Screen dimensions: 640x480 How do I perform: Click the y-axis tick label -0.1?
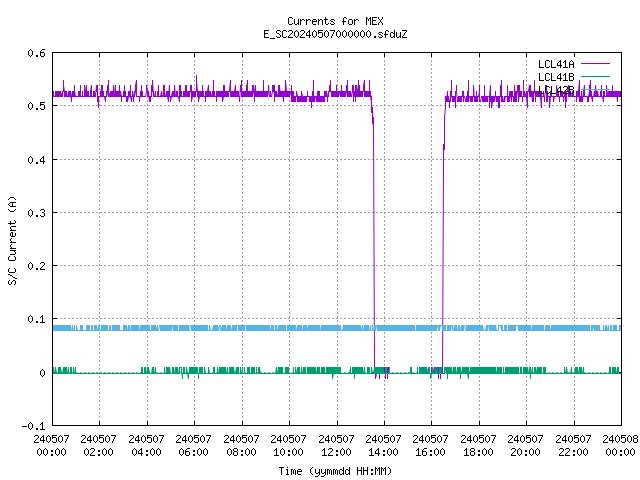click(33, 426)
